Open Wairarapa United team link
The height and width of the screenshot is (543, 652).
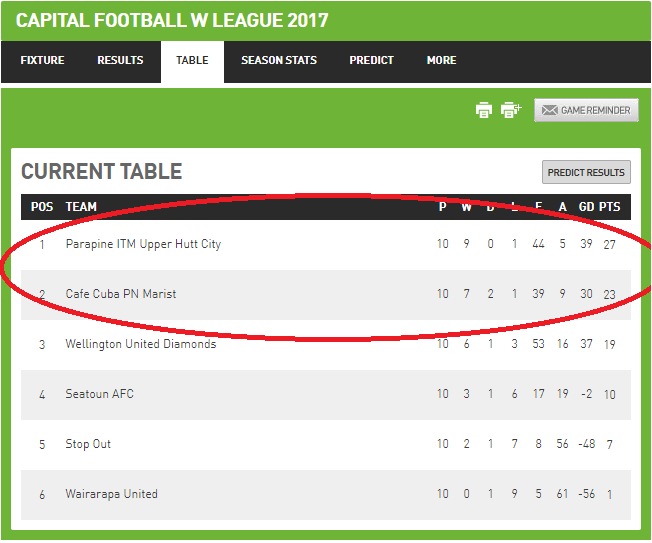tap(111, 494)
